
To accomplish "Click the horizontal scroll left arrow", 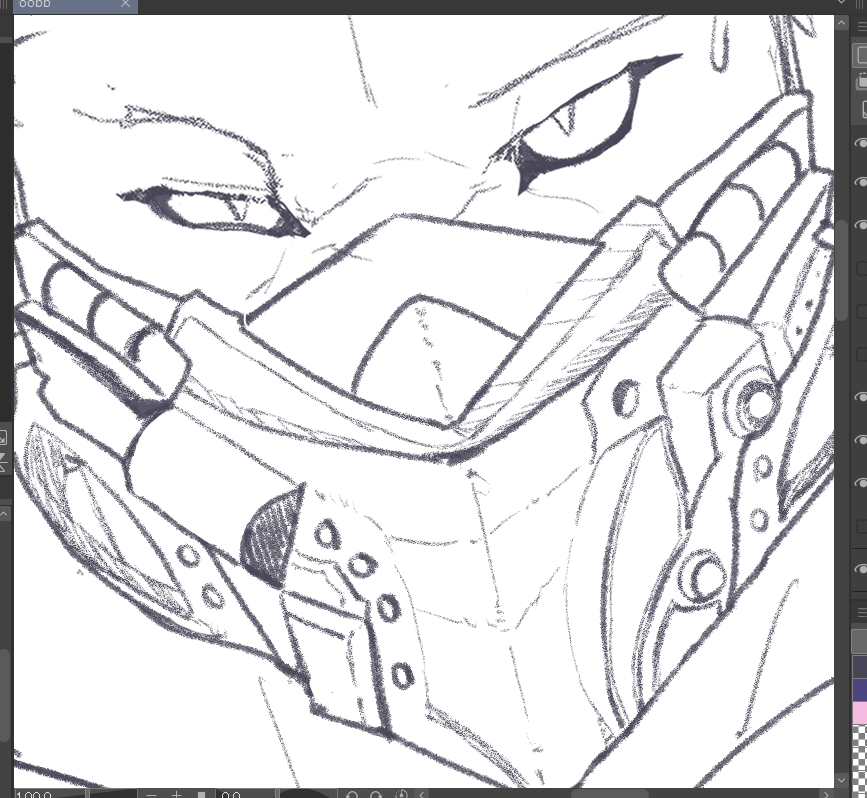I will (x=421, y=795).
